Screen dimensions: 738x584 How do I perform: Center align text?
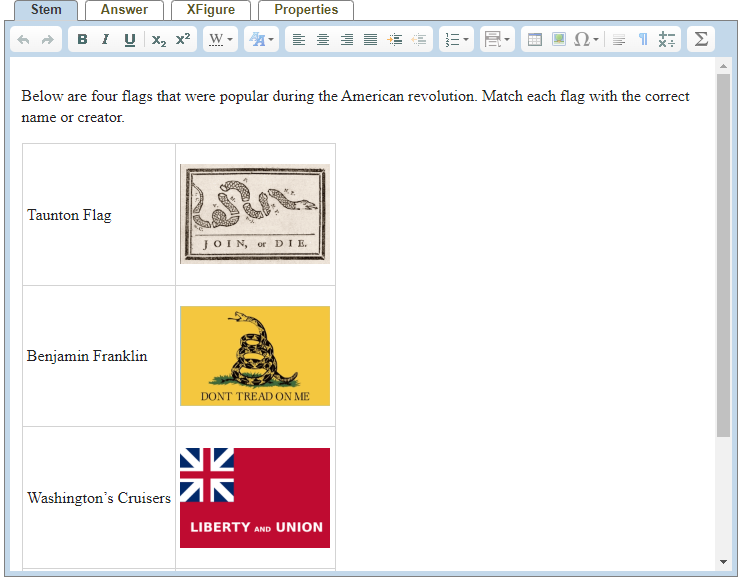323,40
